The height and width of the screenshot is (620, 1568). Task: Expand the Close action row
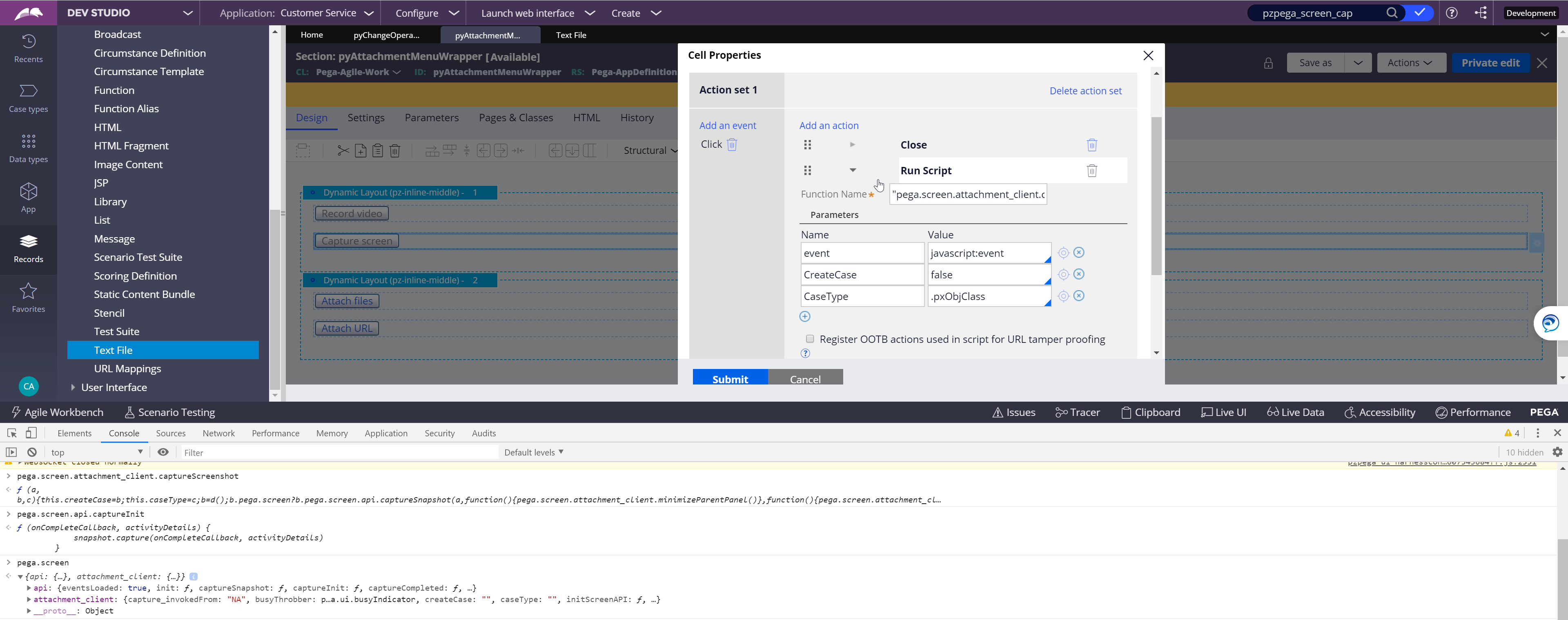tap(852, 145)
